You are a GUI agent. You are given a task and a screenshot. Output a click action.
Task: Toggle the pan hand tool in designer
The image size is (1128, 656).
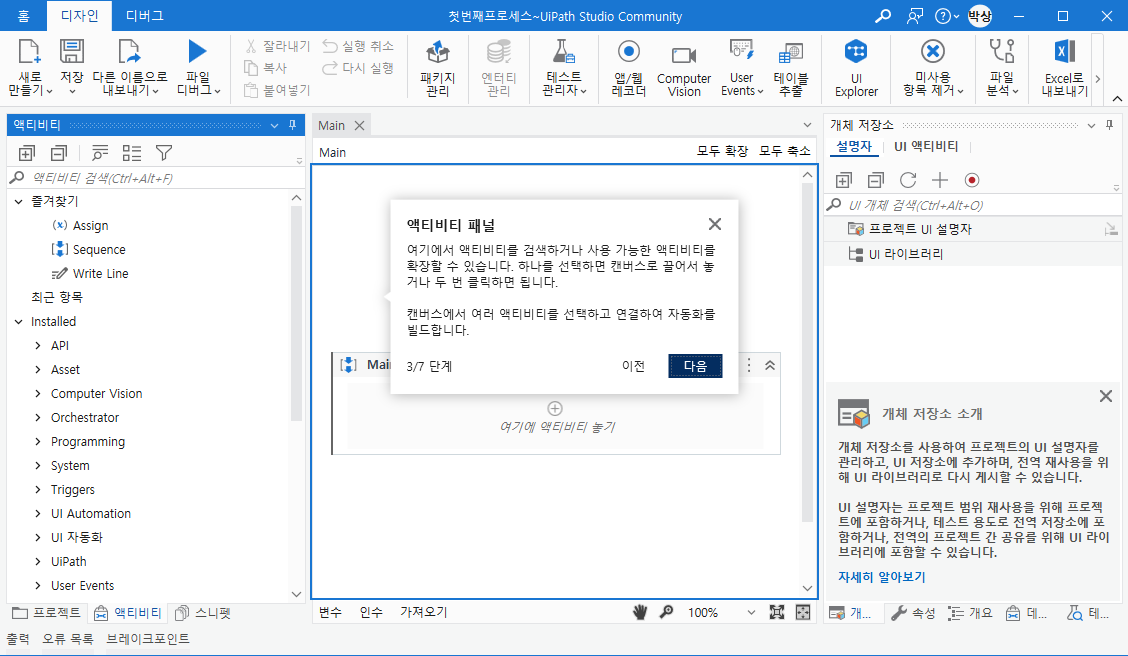(640, 612)
